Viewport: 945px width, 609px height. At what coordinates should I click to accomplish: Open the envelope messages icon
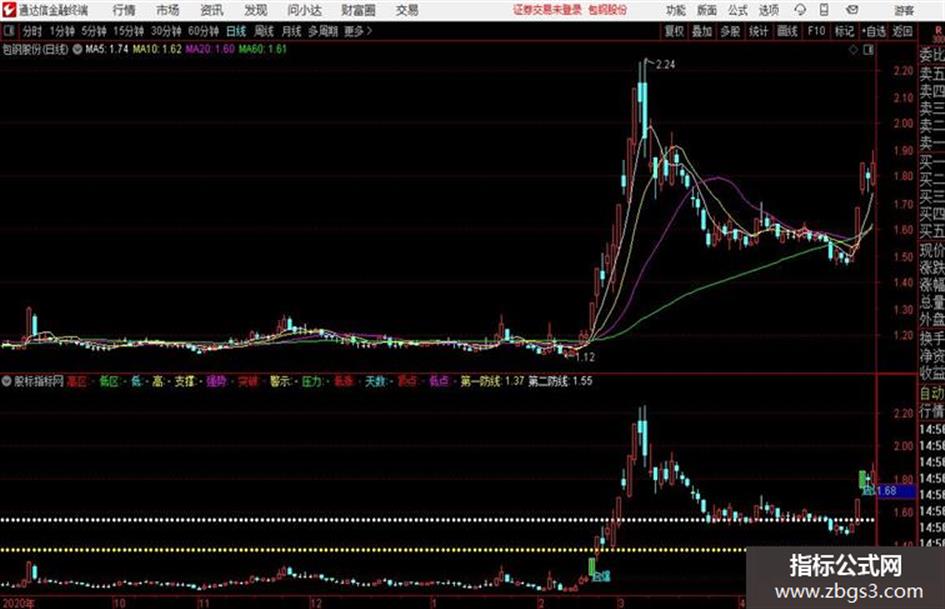coord(852,10)
